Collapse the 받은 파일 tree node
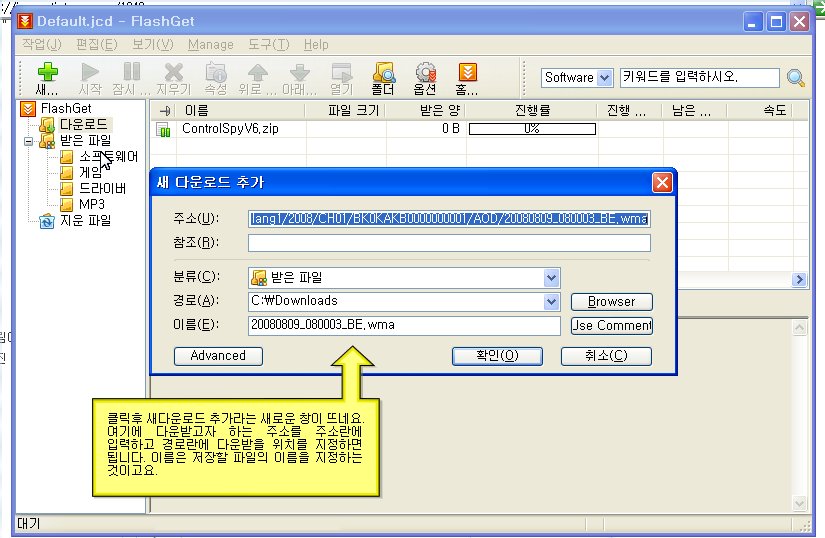Screen dimensions: 825x538 coord(30,141)
